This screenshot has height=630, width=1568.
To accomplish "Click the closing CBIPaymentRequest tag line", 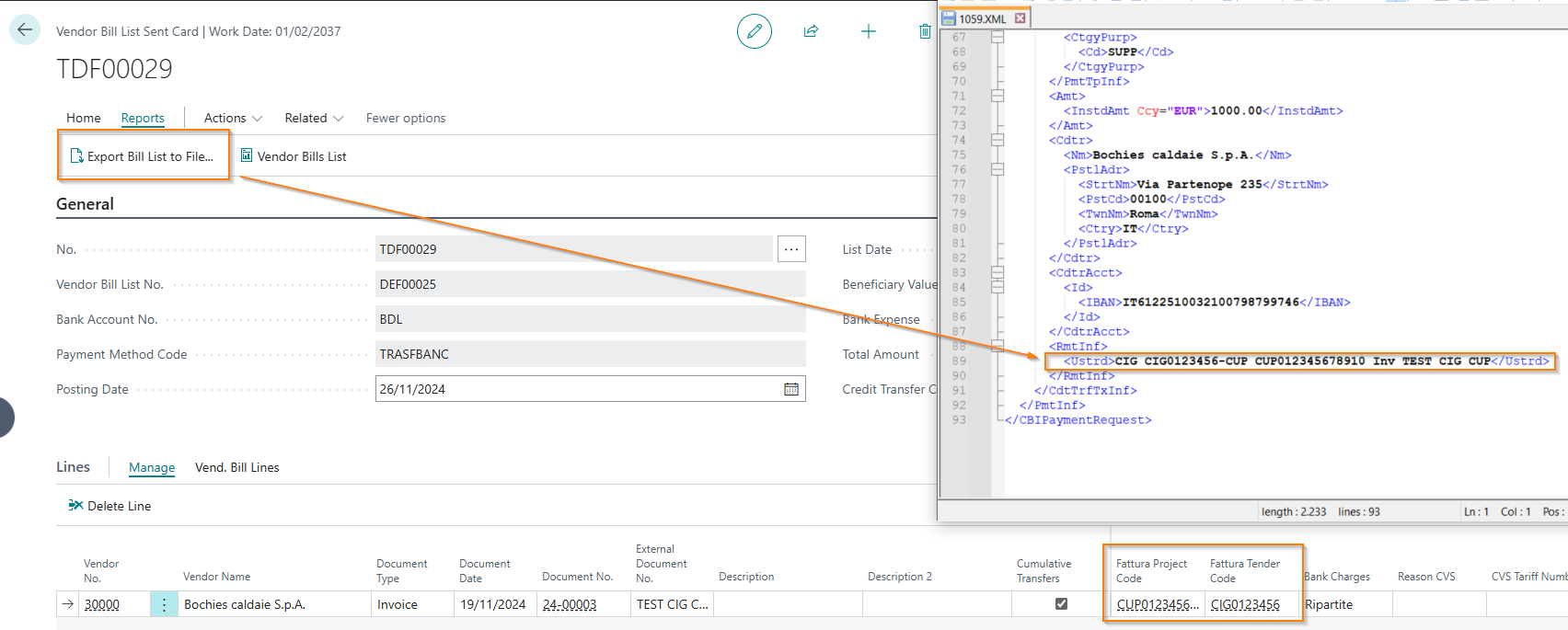I will [1078, 420].
